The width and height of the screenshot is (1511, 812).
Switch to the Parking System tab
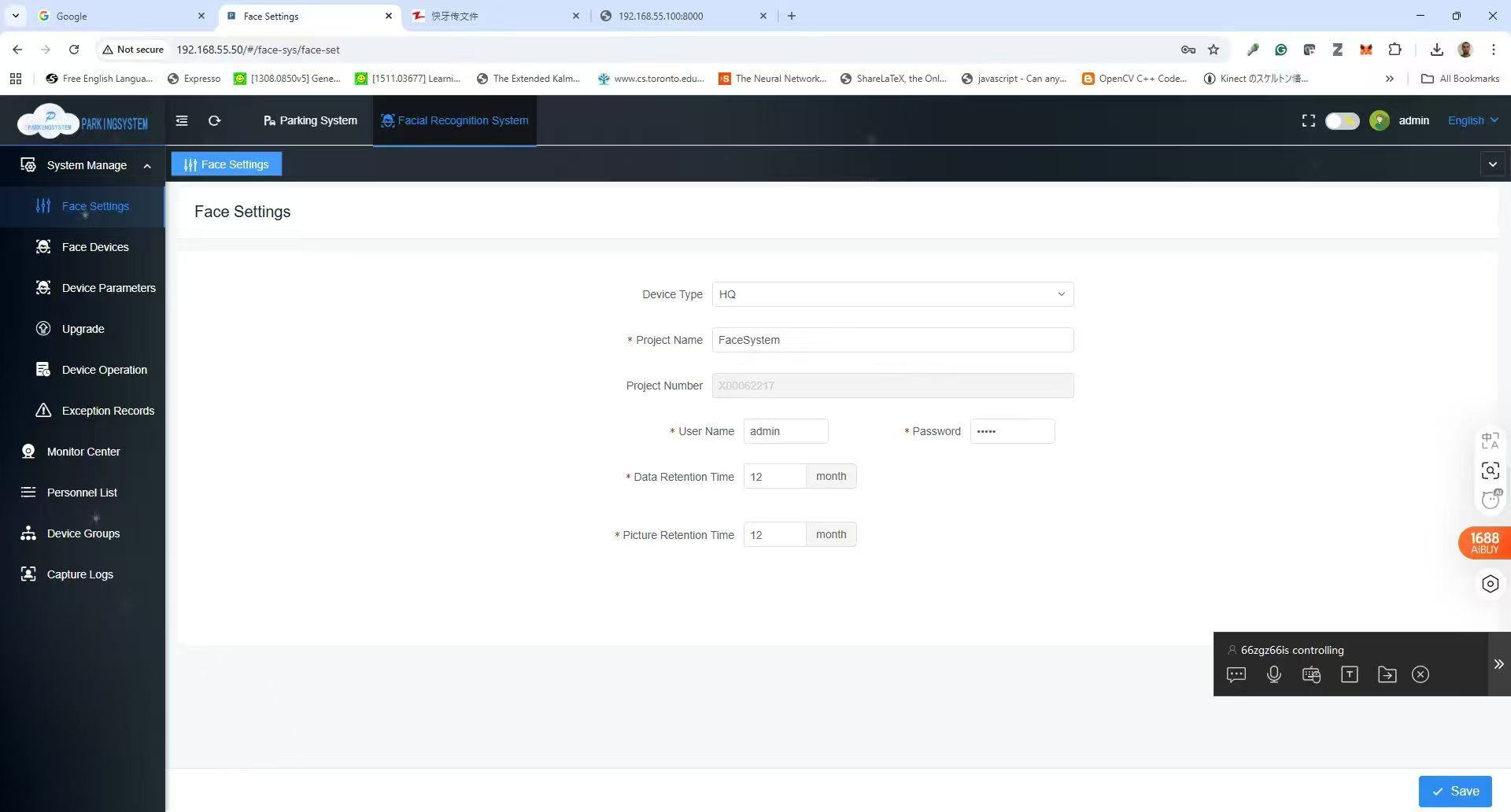pyautogui.click(x=310, y=120)
